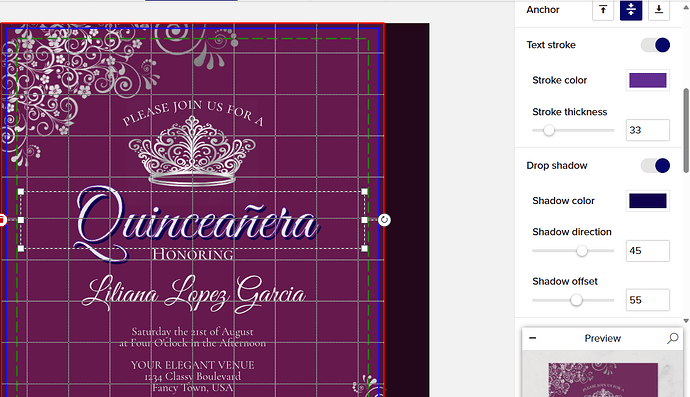
Task: Focus the Shadow offset value field
Action: point(648,300)
